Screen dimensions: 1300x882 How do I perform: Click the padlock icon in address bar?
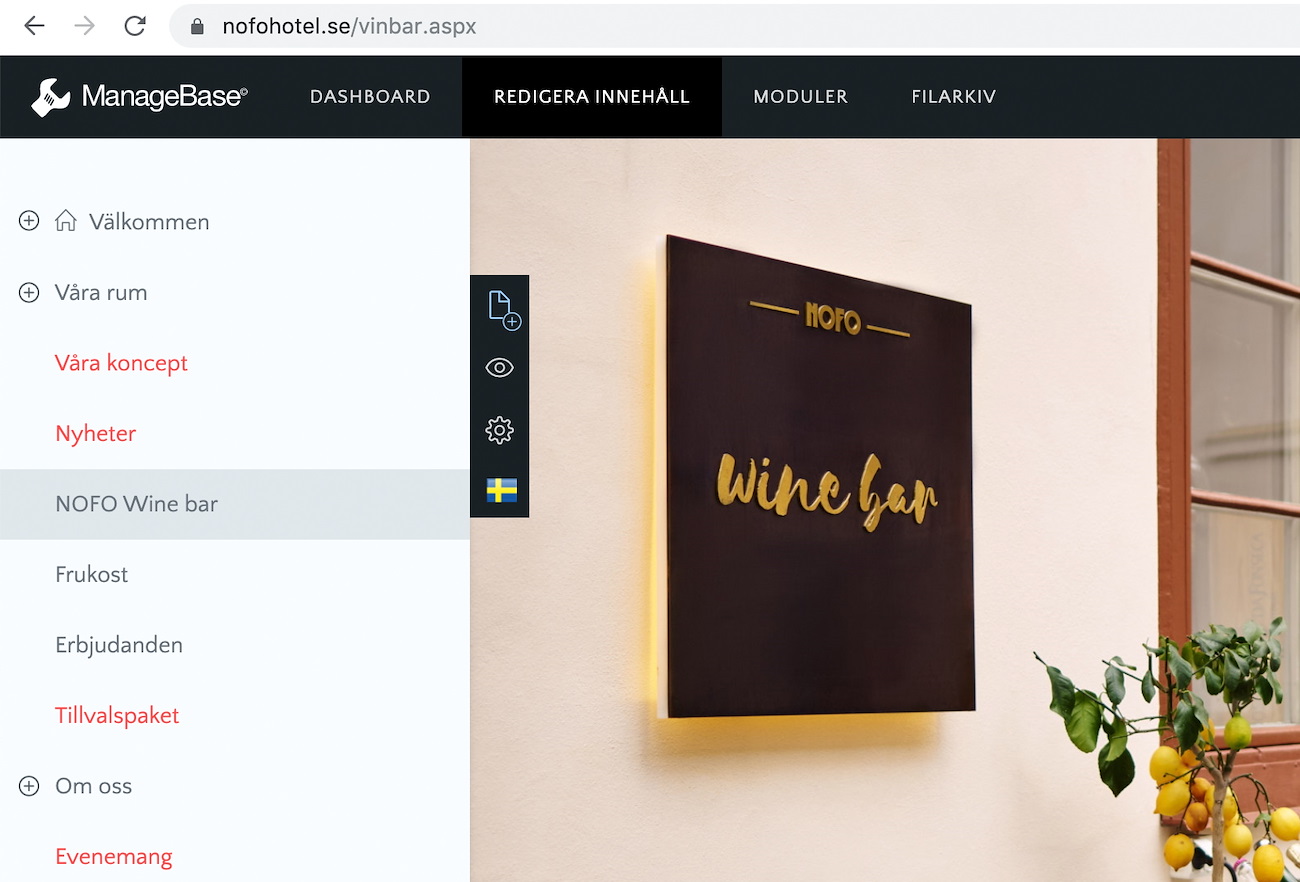197,27
